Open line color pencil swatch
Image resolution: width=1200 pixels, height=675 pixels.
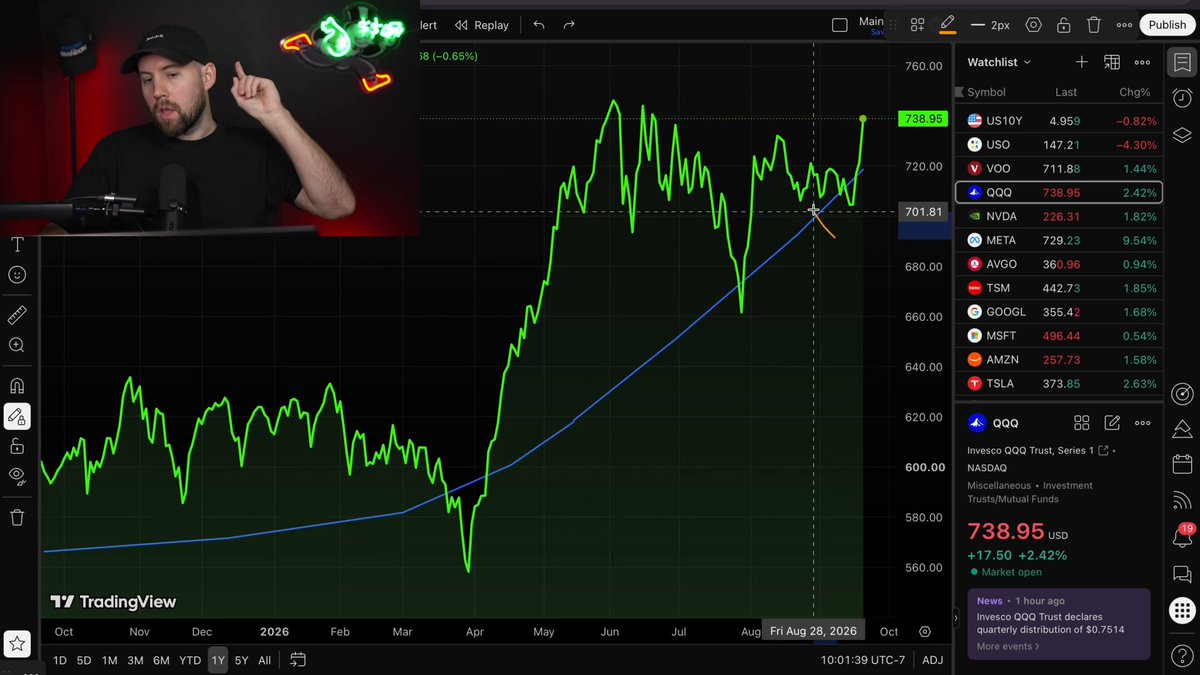coord(947,25)
